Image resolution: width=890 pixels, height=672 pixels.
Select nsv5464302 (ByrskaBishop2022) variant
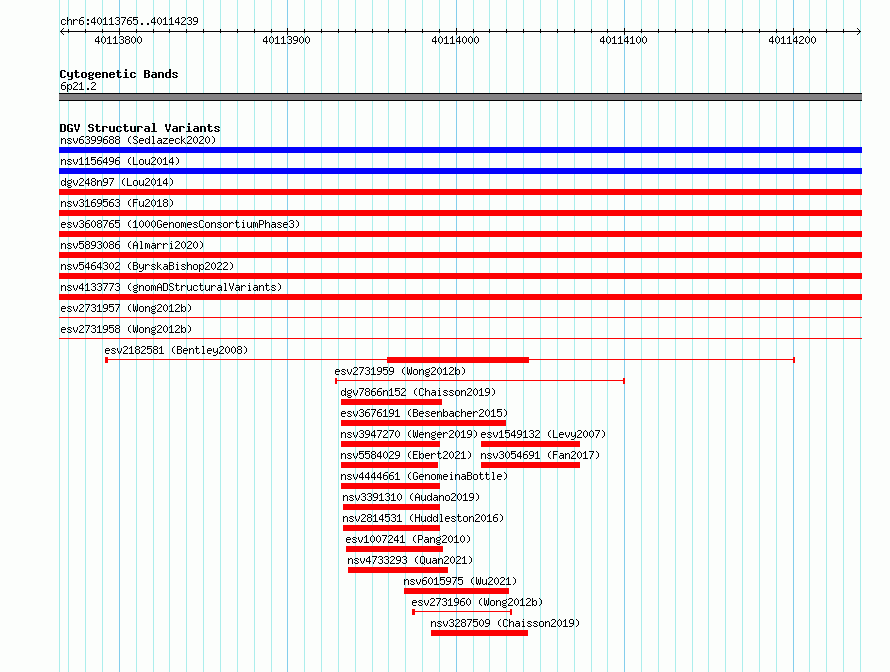[147, 266]
